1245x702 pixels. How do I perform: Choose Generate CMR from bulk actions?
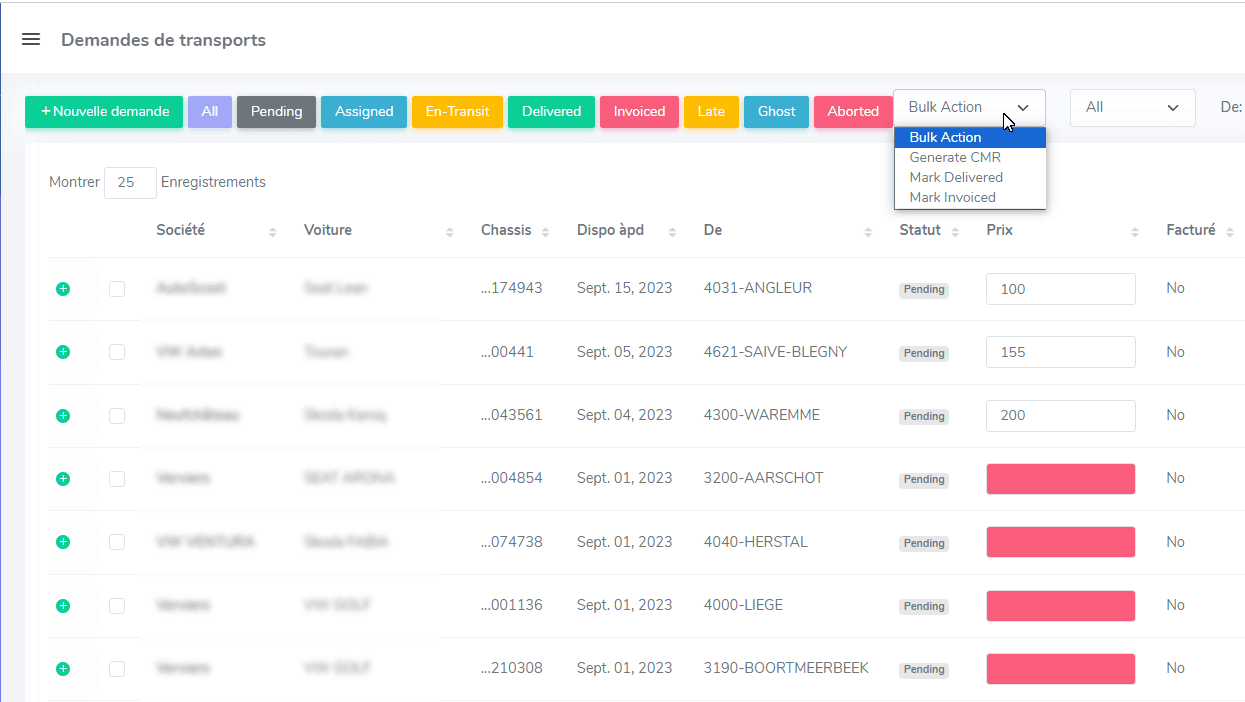(955, 157)
